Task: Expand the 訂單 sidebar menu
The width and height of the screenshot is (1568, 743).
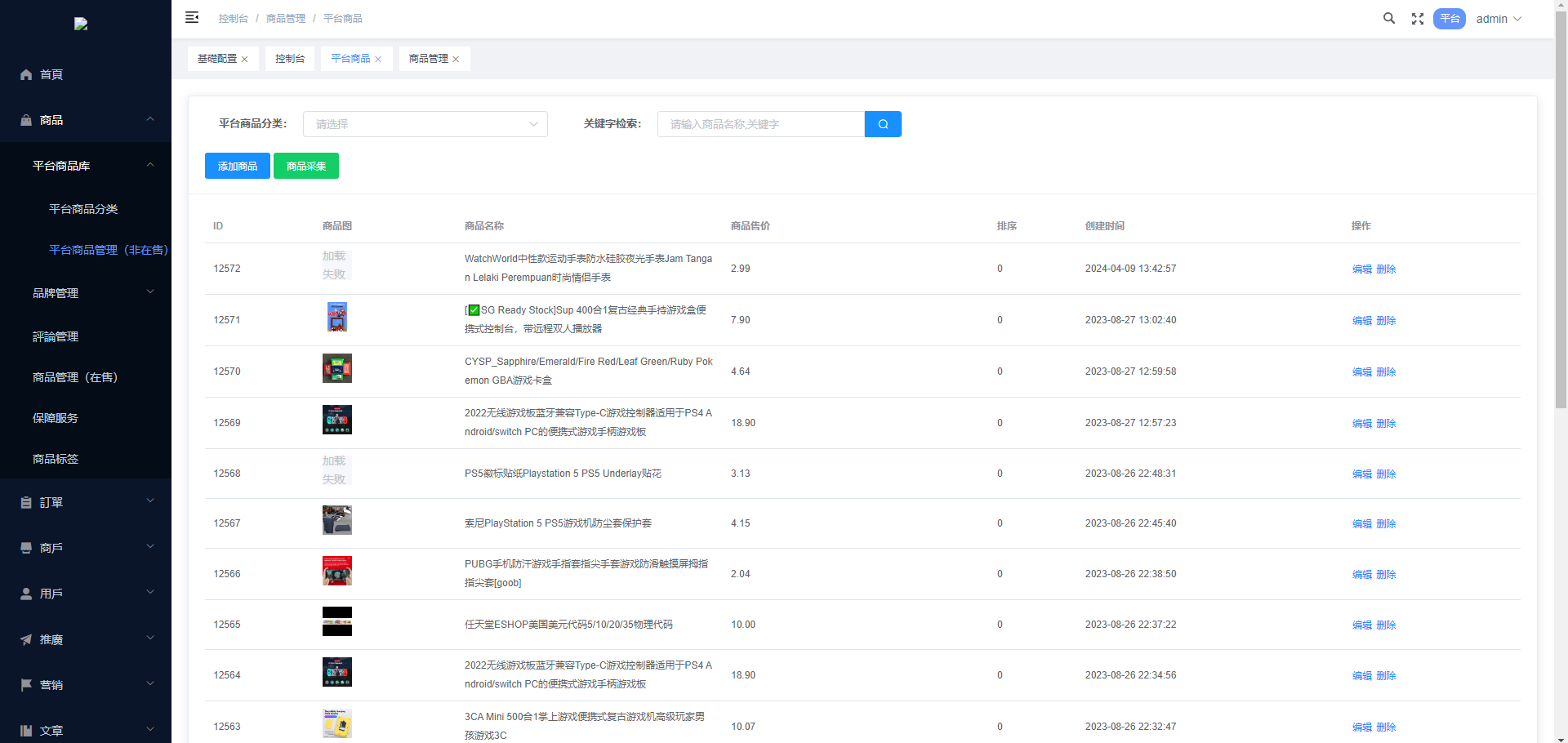Action: tap(86, 503)
